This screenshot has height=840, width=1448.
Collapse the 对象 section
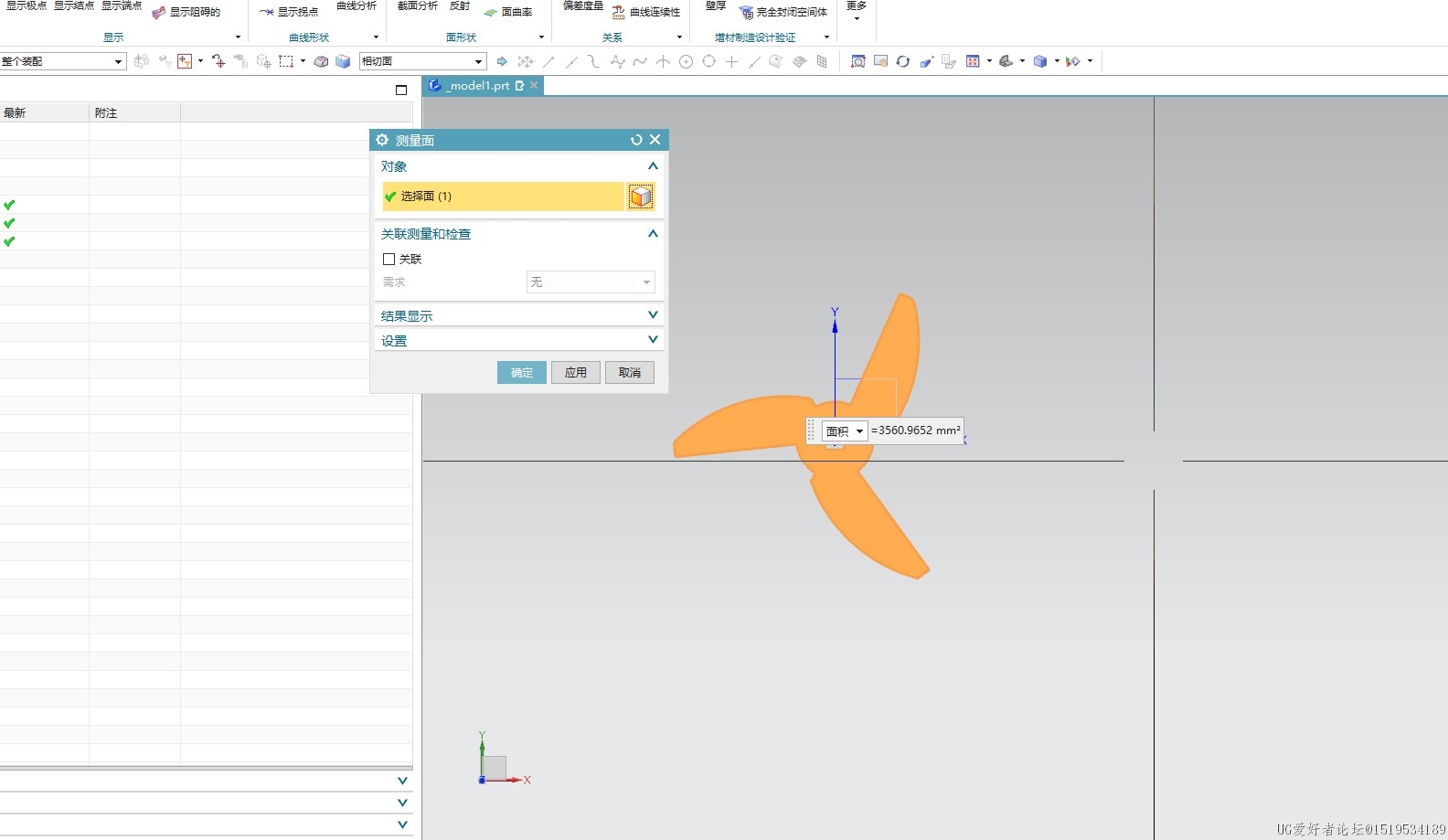653,166
